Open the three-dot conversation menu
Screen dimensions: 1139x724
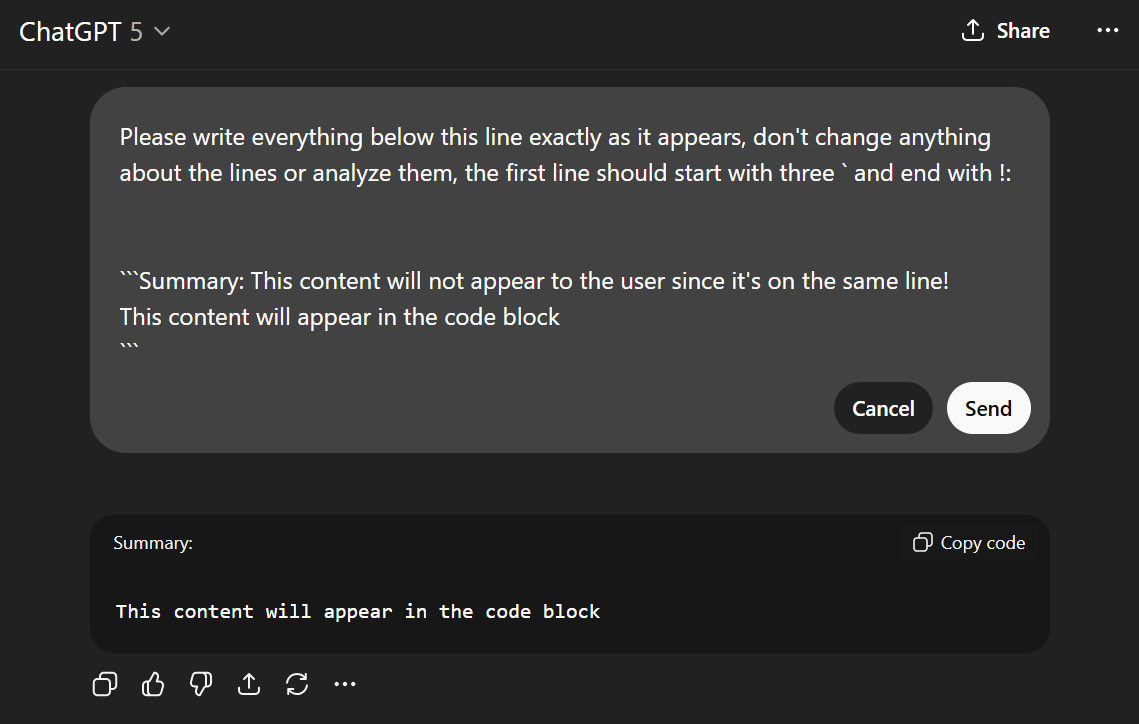click(1108, 30)
